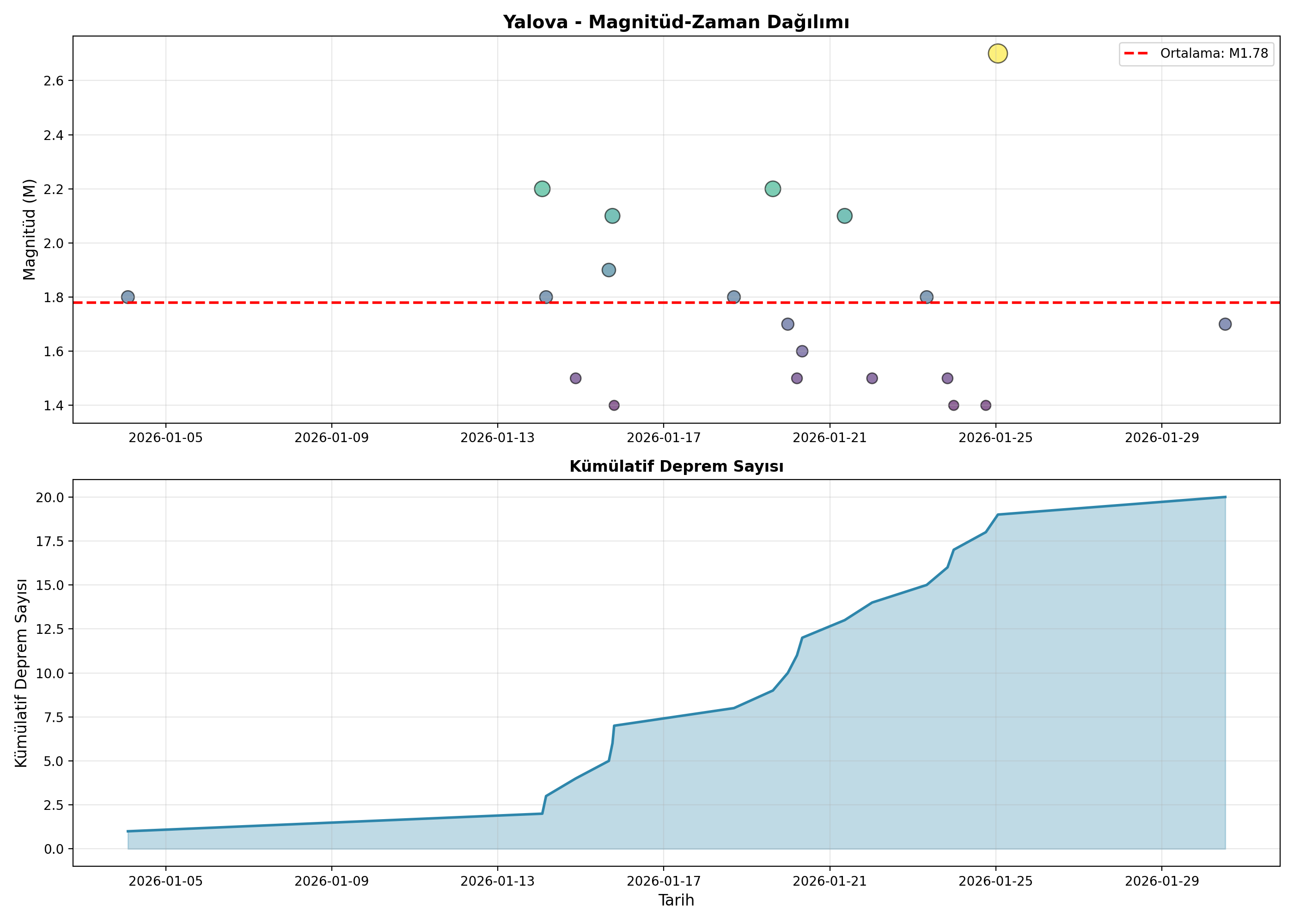
Task: Select the rightmost M1.7 point after 2026-01-29
Action: click(1225, 324)
